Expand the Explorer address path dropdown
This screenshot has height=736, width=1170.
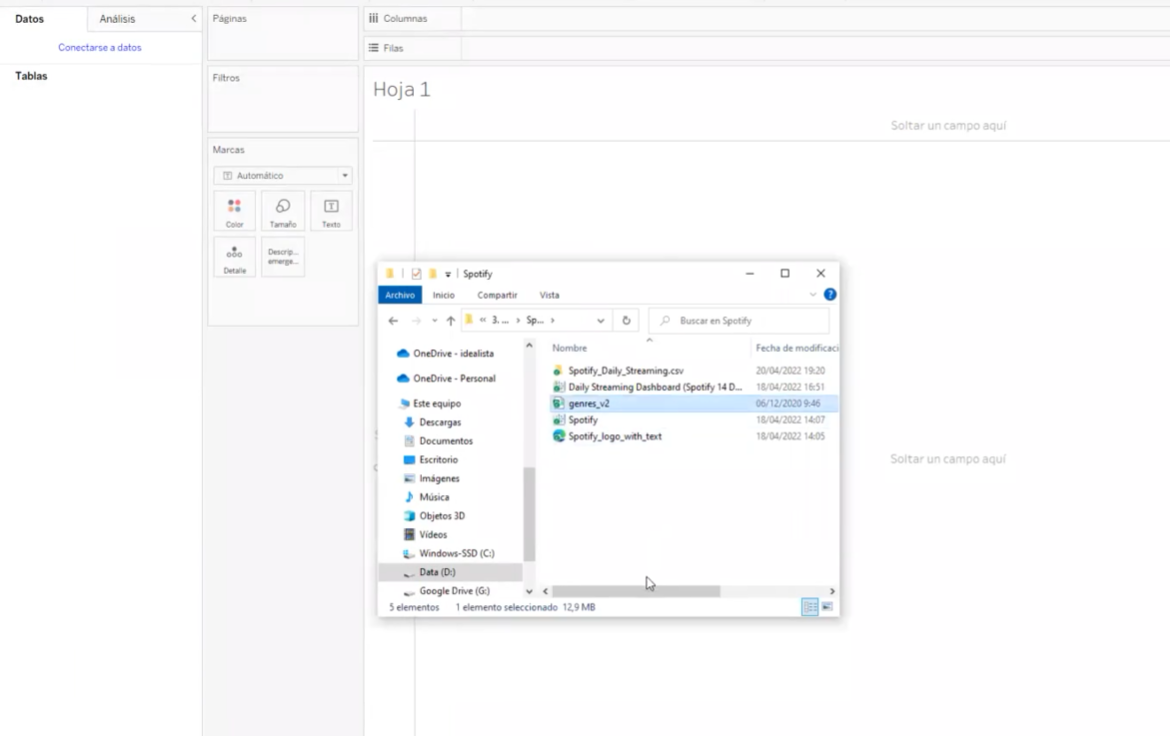[x=601, y=321]
